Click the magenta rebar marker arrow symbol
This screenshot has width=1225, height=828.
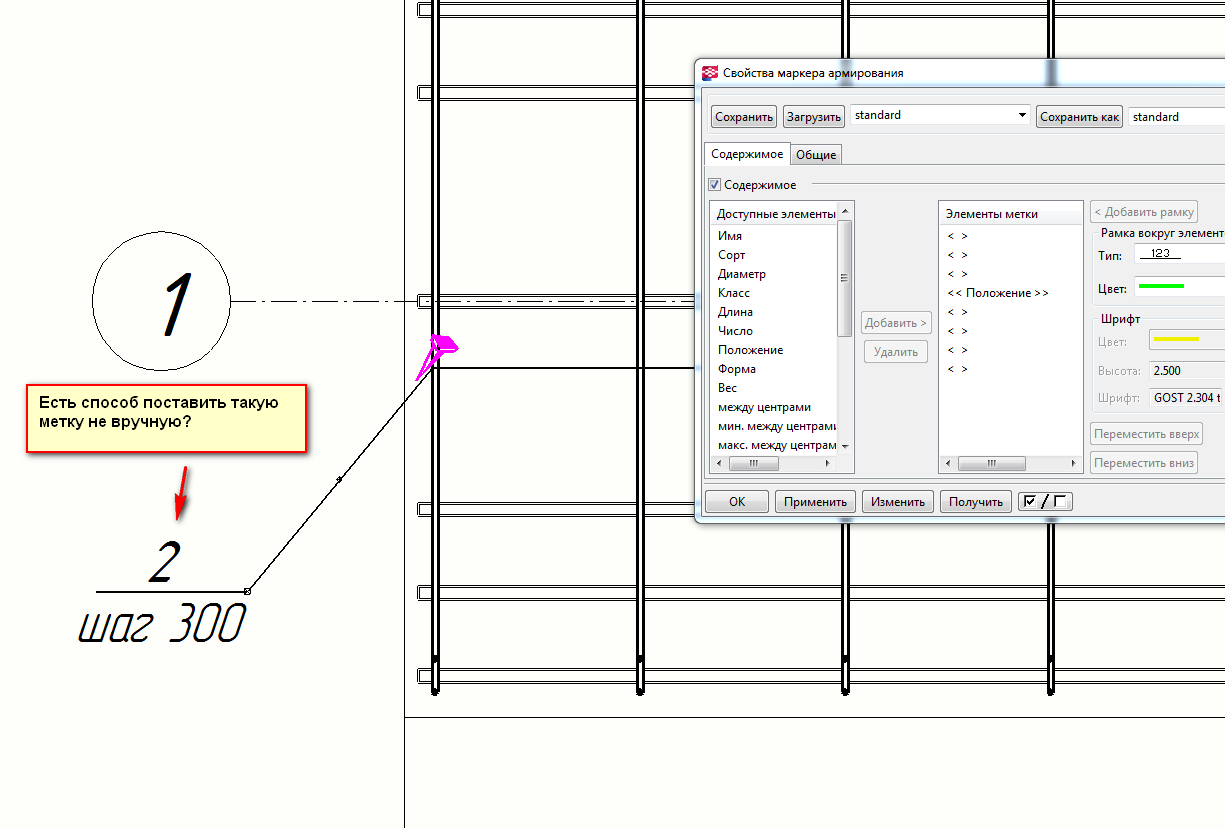tap(437, 354)
